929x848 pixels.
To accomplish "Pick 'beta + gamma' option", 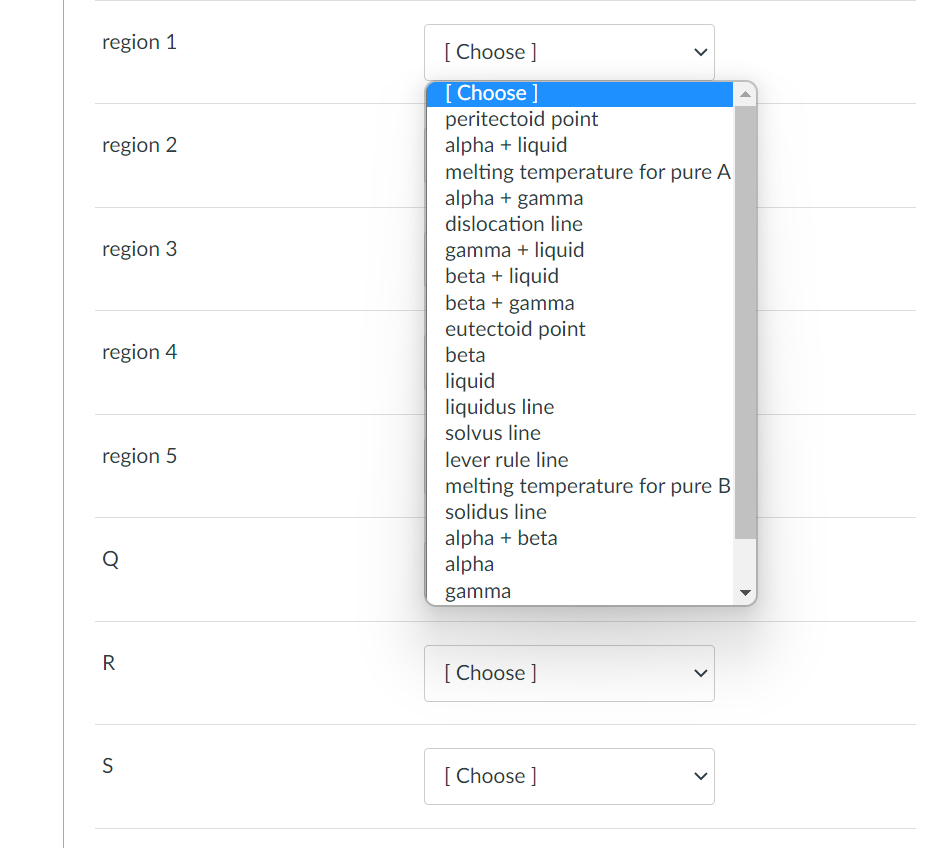I will tap(580, 303).
